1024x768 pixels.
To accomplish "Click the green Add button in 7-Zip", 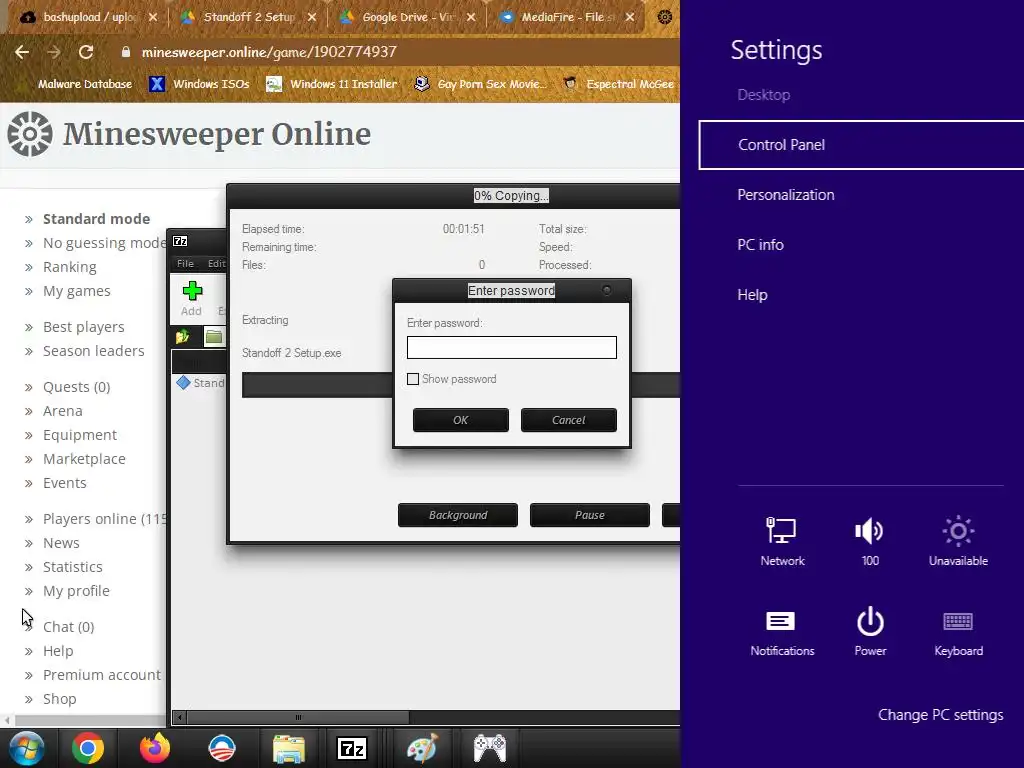I will pyautogui.click(x=191, y=298).
